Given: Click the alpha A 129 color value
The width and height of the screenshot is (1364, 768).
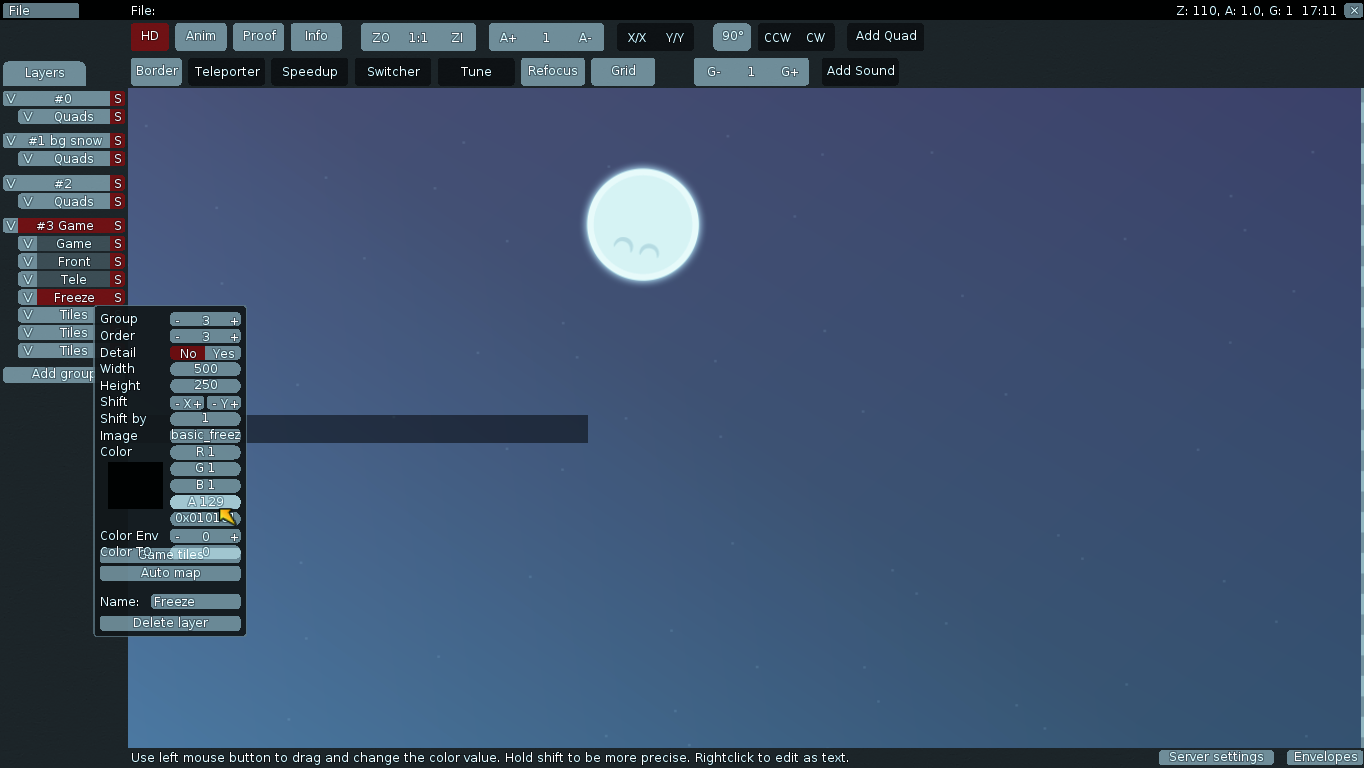Looking at the screenshot, I should pyautogui.click(x=205, y=502).
